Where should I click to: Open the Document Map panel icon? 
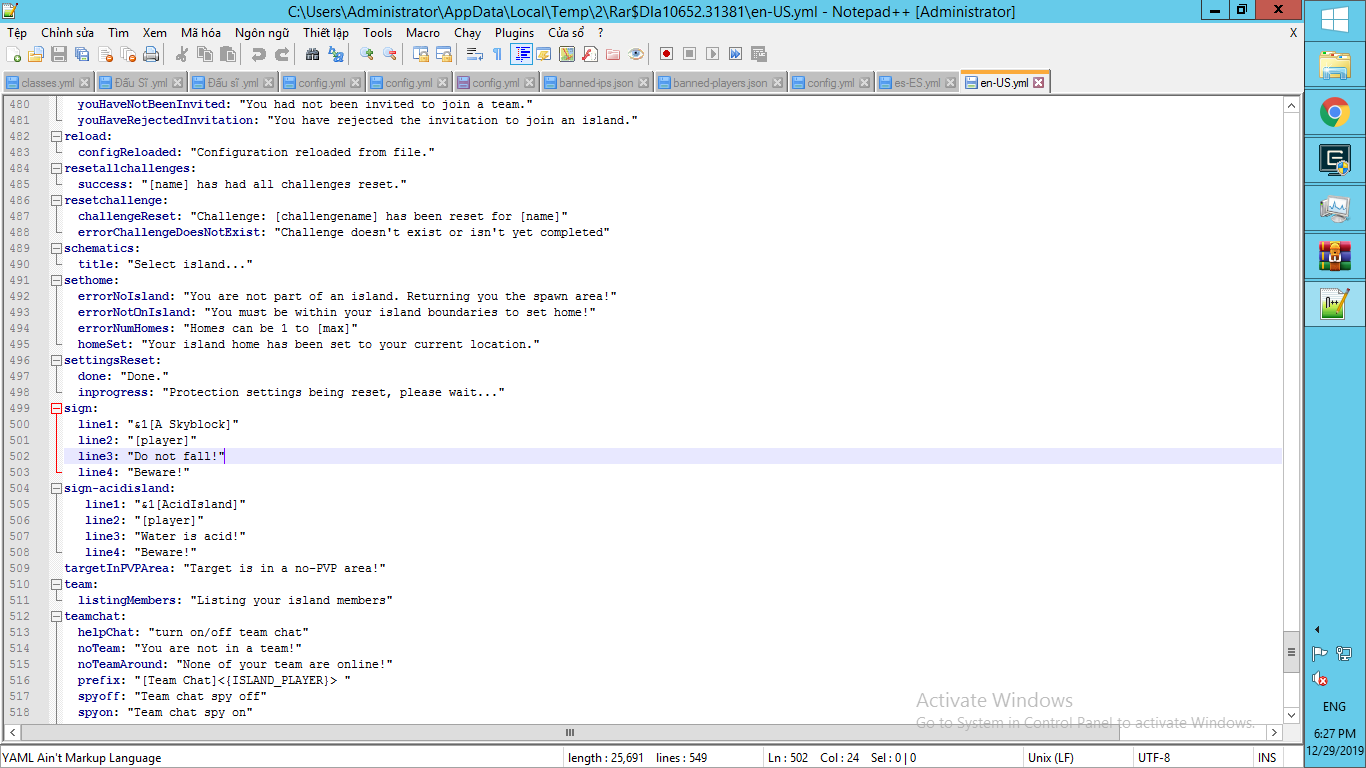coord(567,54)
